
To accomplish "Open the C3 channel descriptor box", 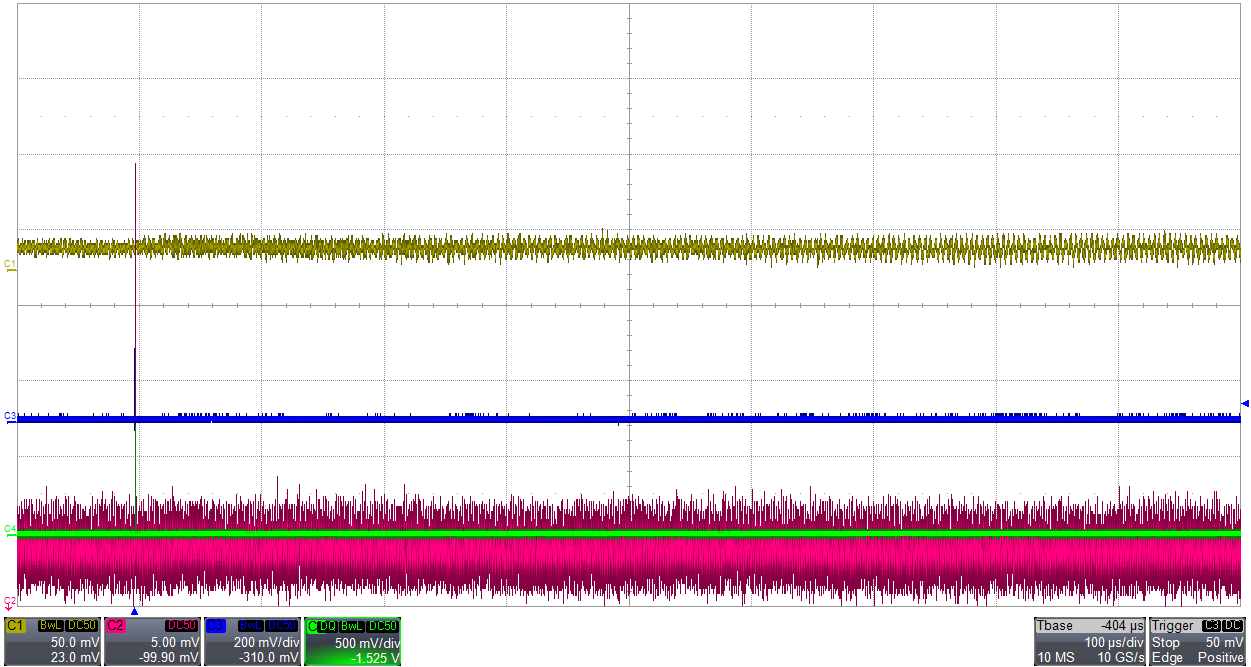I will point(252,641).
